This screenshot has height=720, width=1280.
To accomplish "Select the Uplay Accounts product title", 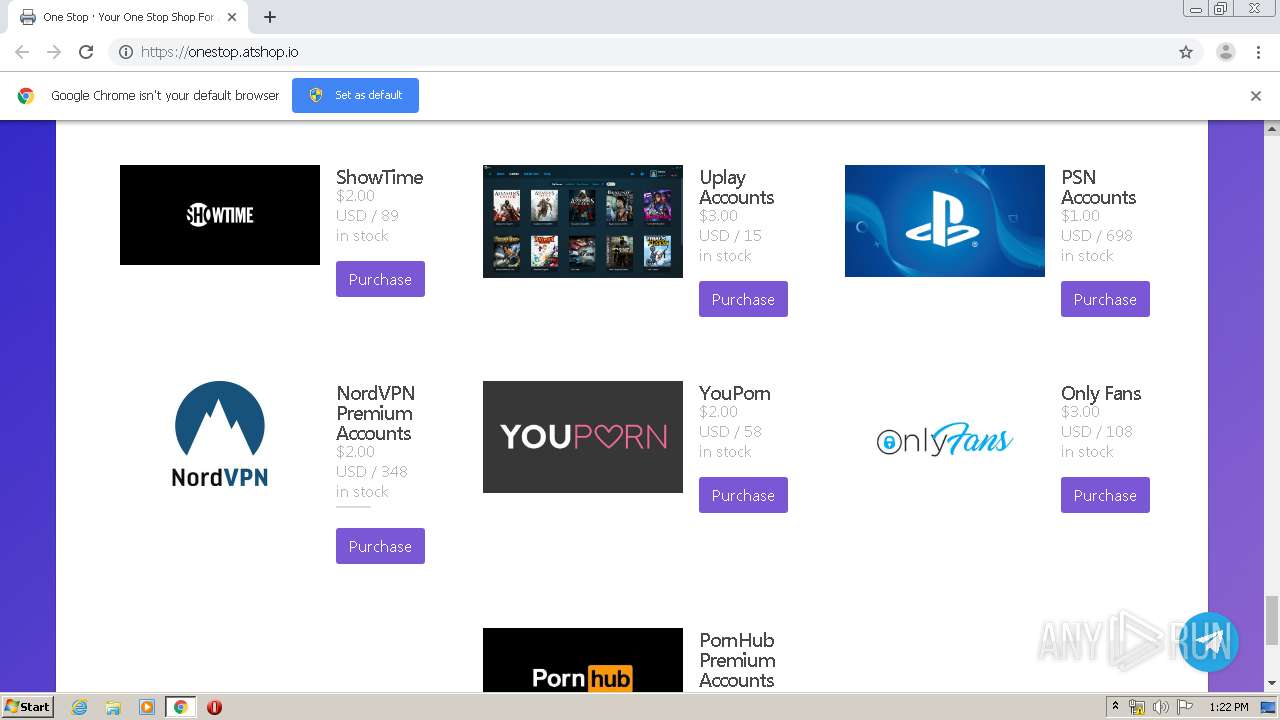I will [x=737, y=187].
